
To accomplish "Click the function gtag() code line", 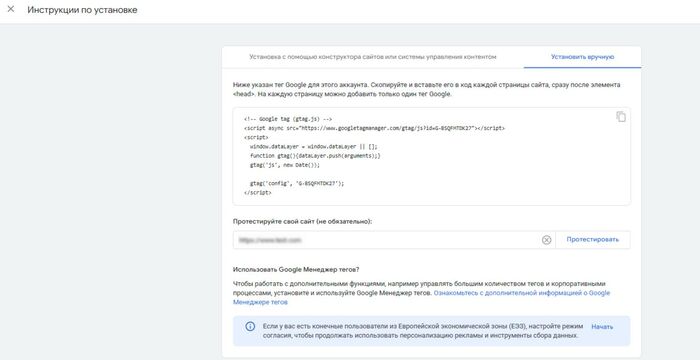I will [x=315, y=156].
